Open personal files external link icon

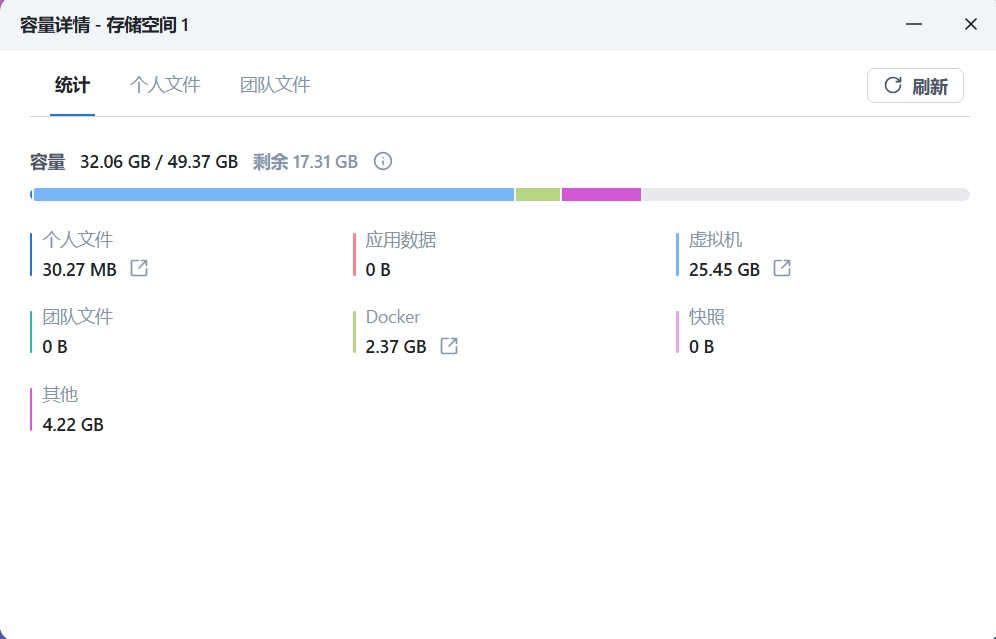(139, 269)
